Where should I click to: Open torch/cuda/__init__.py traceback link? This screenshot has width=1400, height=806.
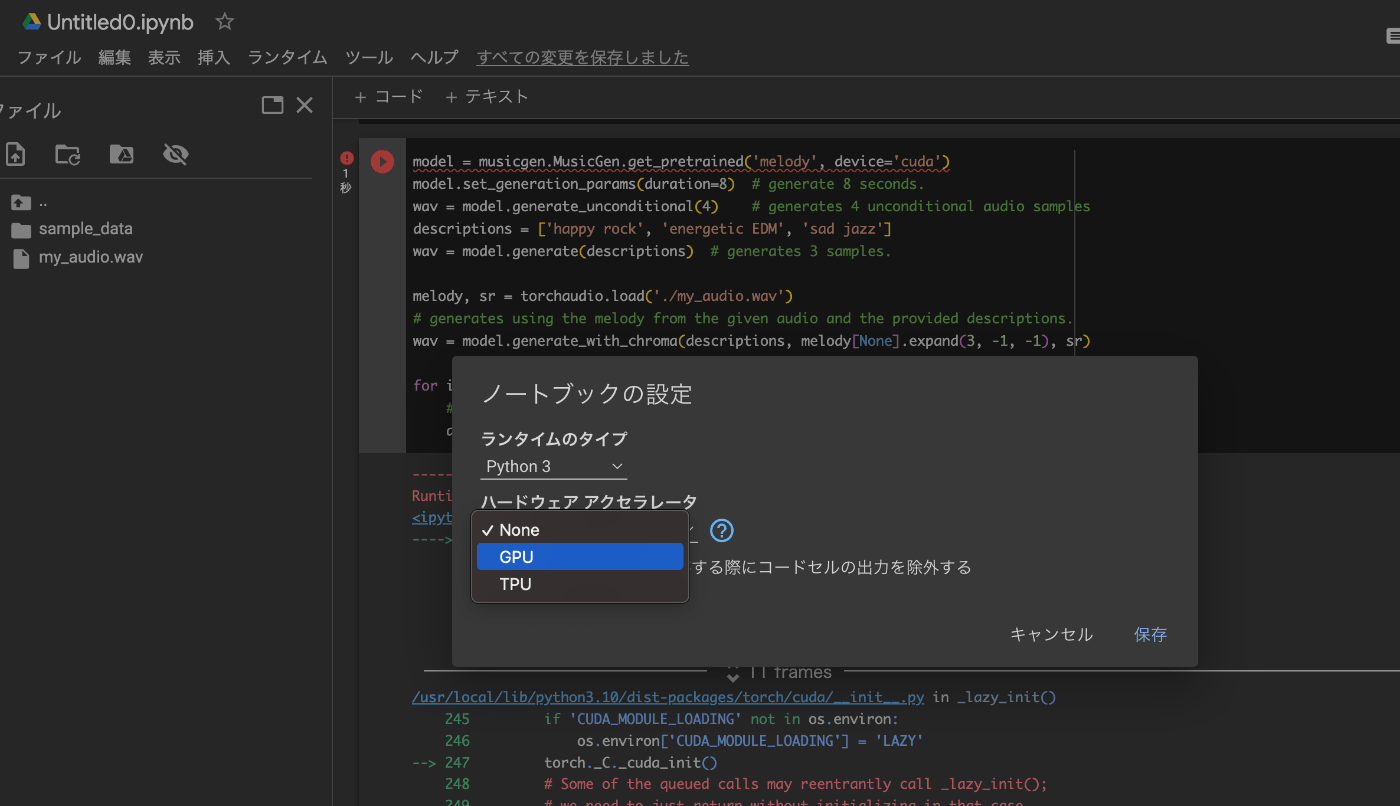[668, 697]
